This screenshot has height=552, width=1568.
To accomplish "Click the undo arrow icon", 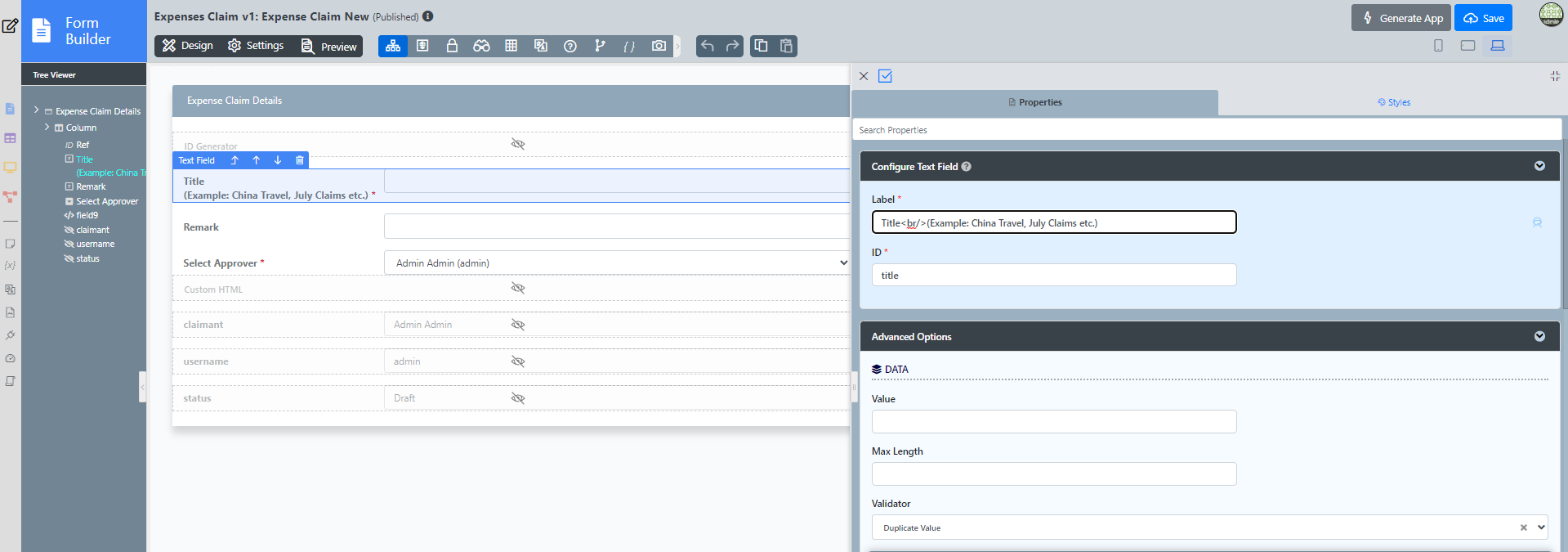I will (x=708, y=46).
